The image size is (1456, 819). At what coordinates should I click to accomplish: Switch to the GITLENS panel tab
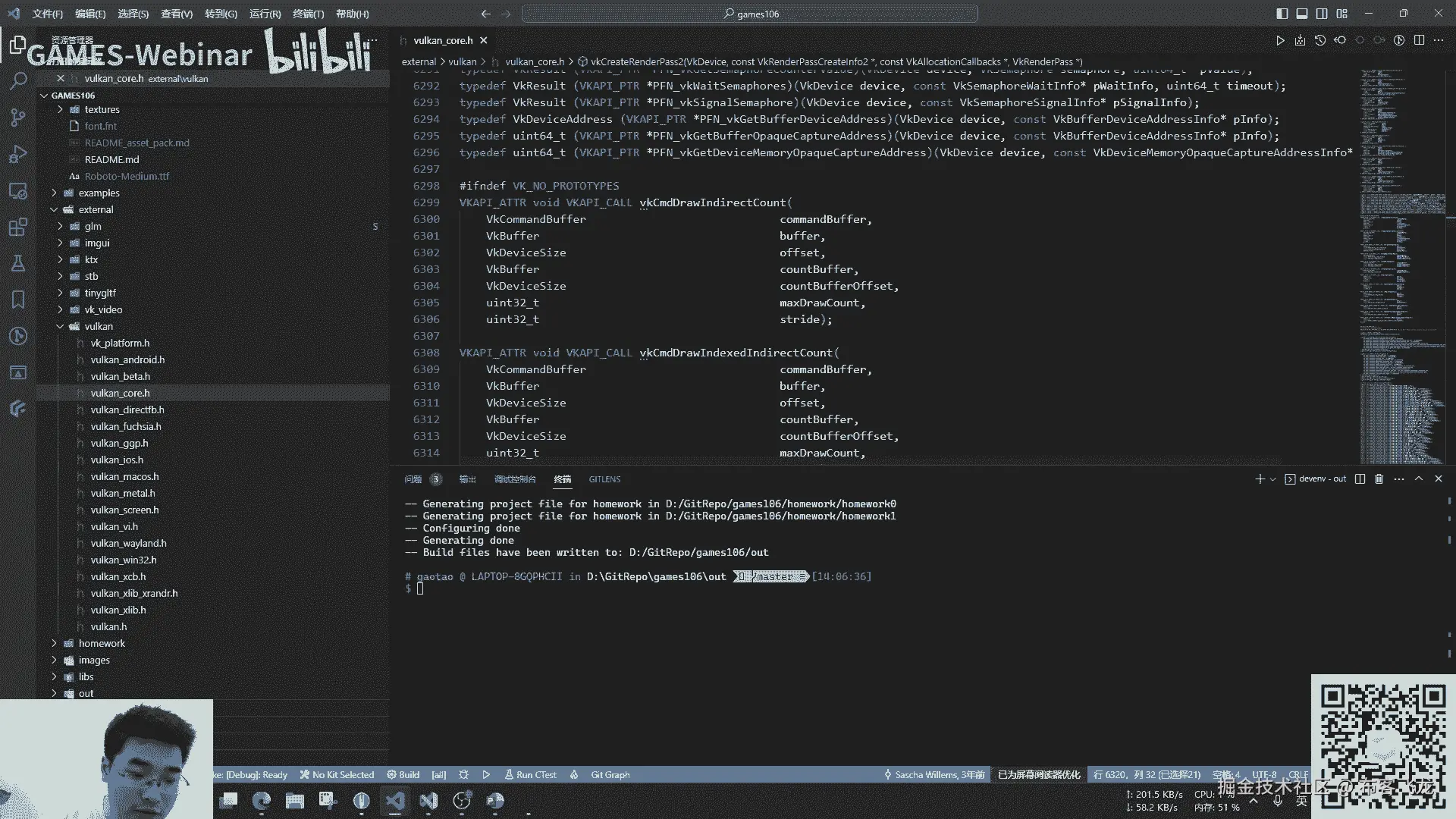(604, 479)
